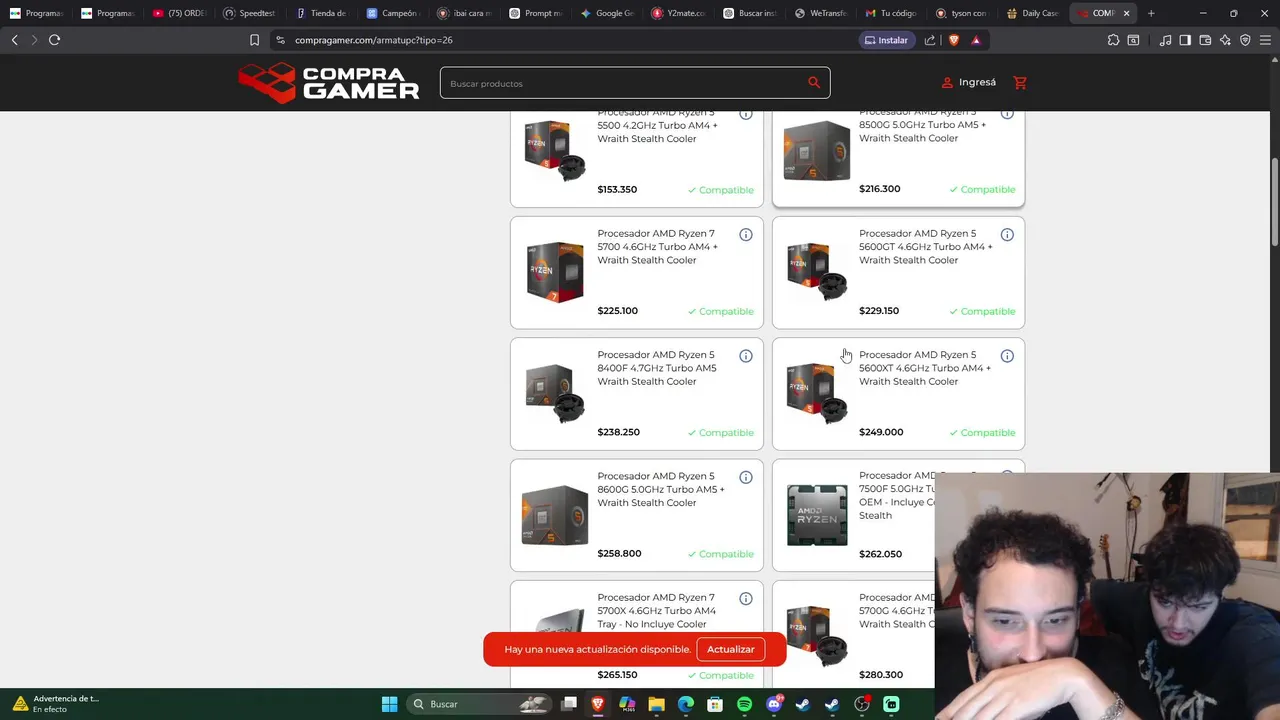Switch to the WeTransfer tab
The height and width of the screenshot is (720, 1280).
pos(821,13)
